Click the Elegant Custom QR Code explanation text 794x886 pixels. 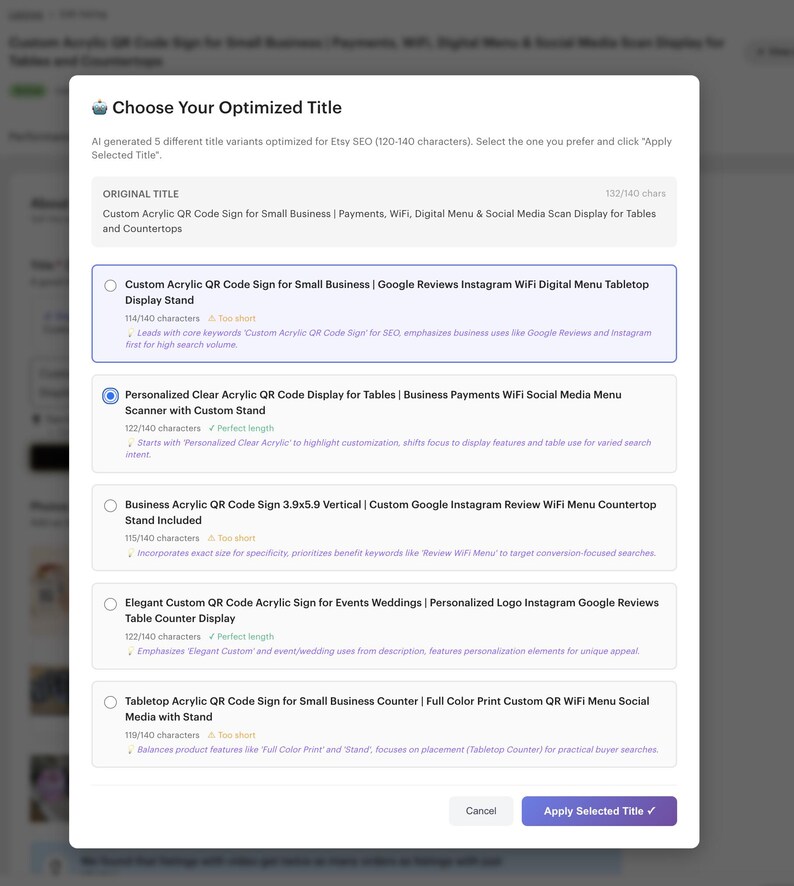pos(388,651)
